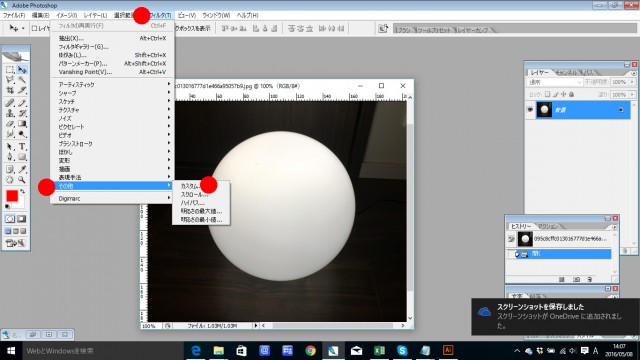Choose Full Screen mode

click(24, 231)
